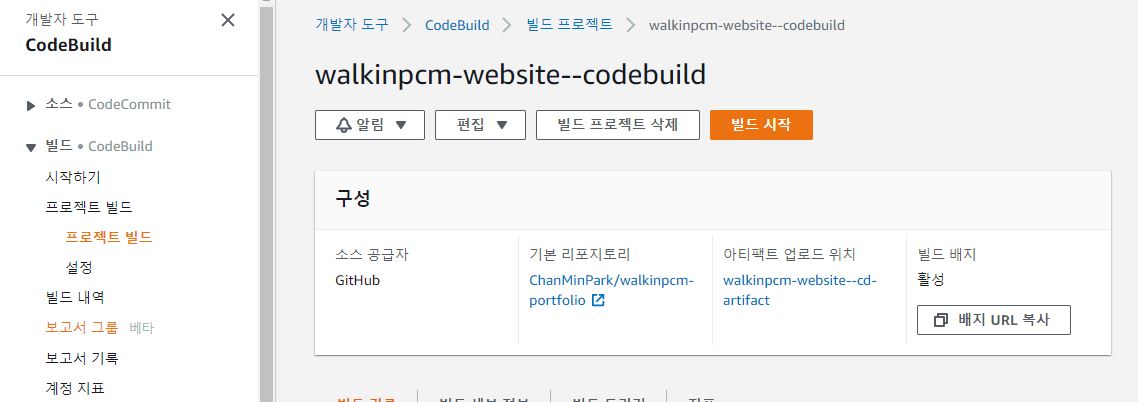
Task: Open the parent 프로젝트 빌드 sidebar item
Action: pos(89,208)
